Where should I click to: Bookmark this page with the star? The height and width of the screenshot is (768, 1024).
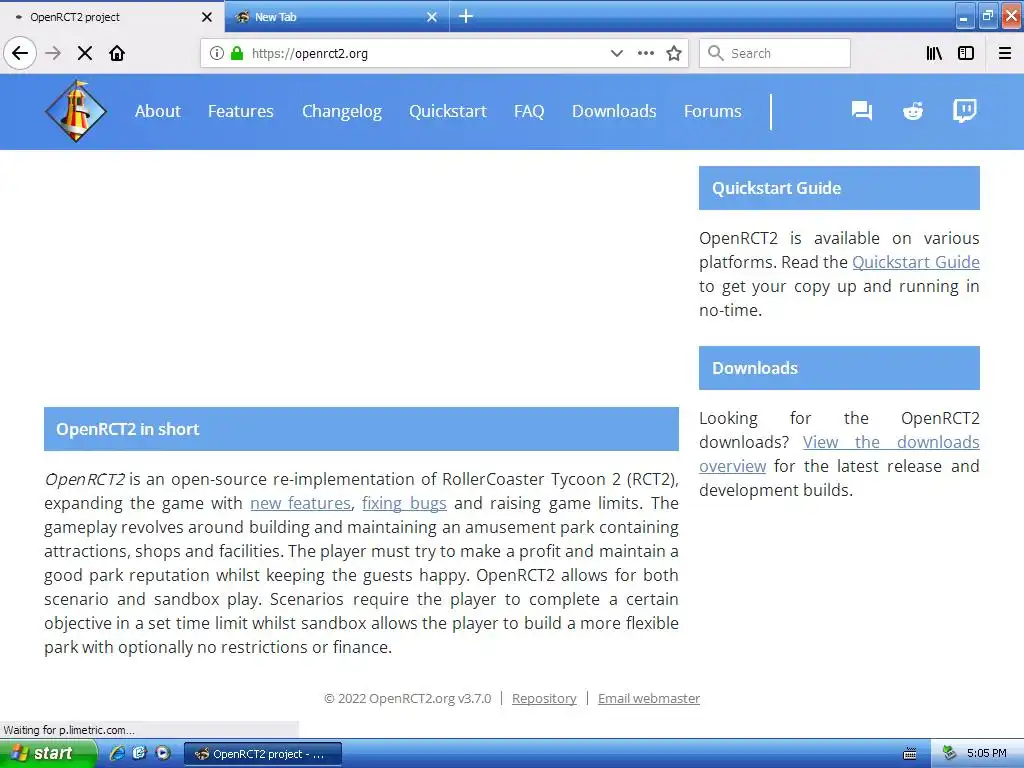674,53
